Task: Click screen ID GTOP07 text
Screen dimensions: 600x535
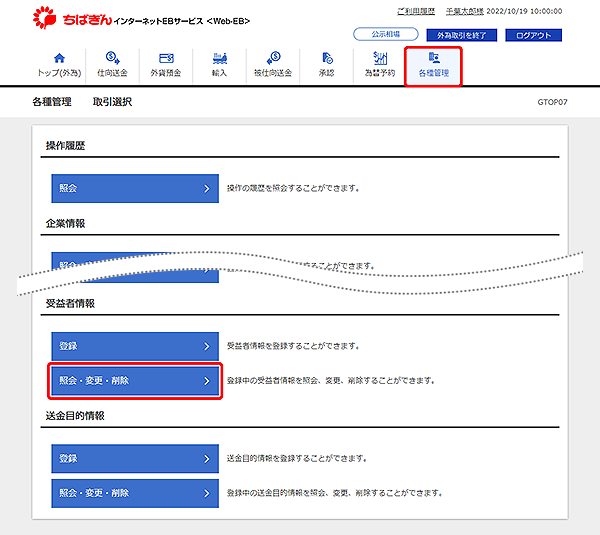Action: click(552, 102)
